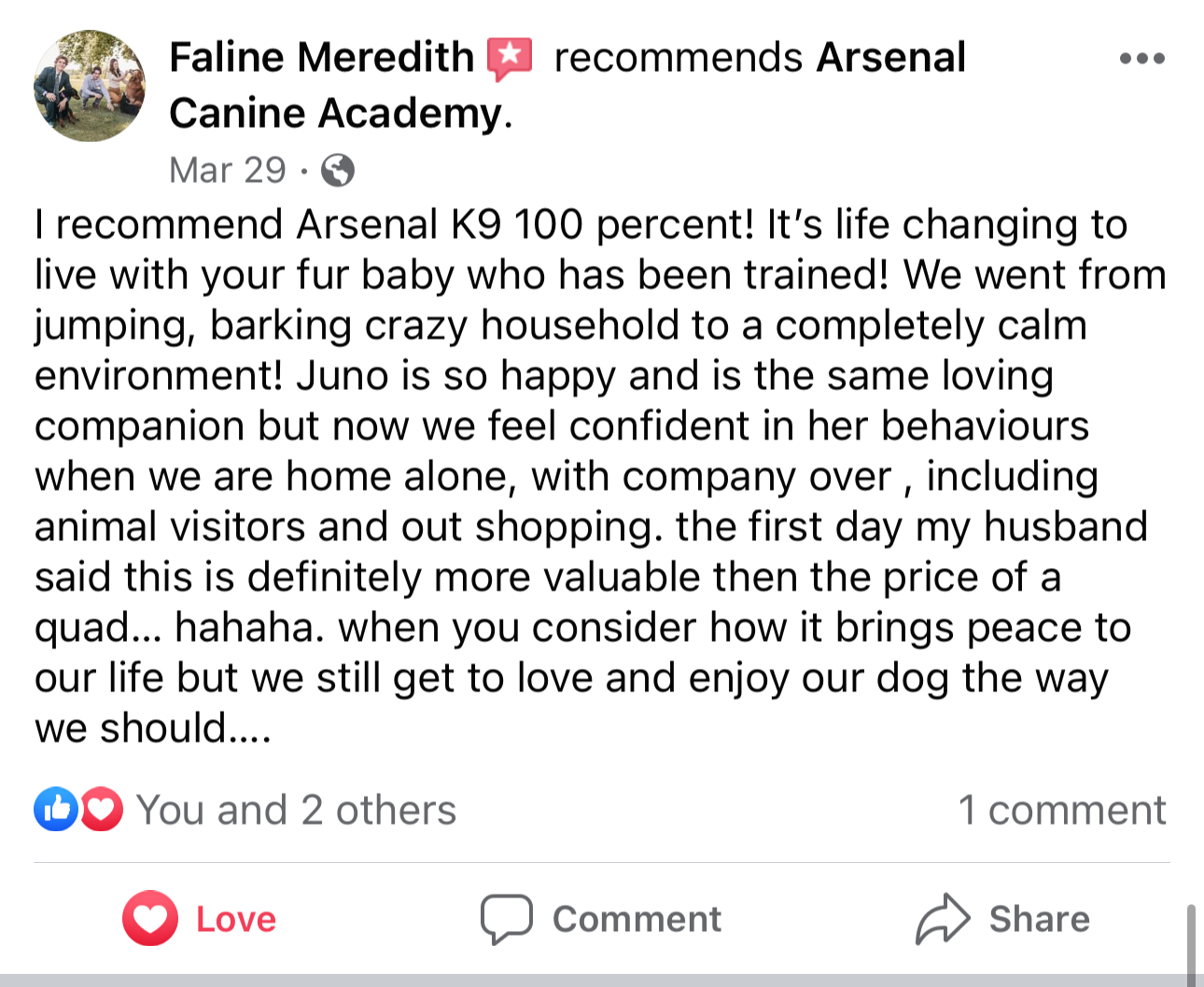View who reacted: You and 2 others
The width and height of the screenshot is (1204, 987).
(296, 810)
